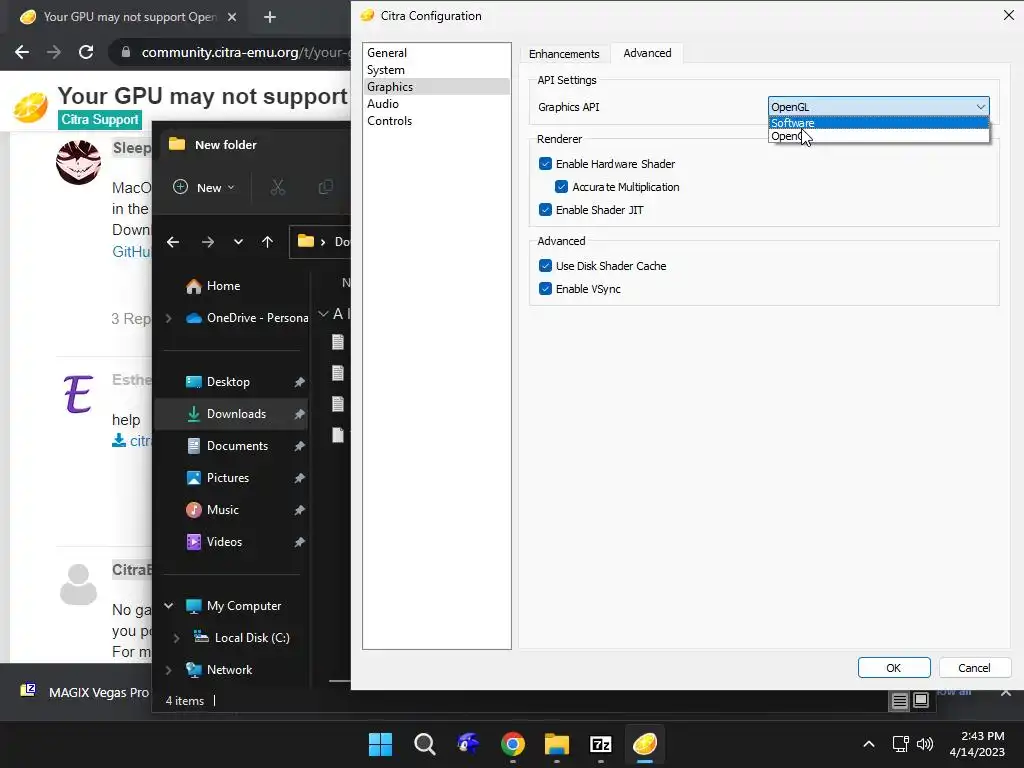Disable the Enable VSync checkbox
The image size is (1024, 768).
coord(545,289)
